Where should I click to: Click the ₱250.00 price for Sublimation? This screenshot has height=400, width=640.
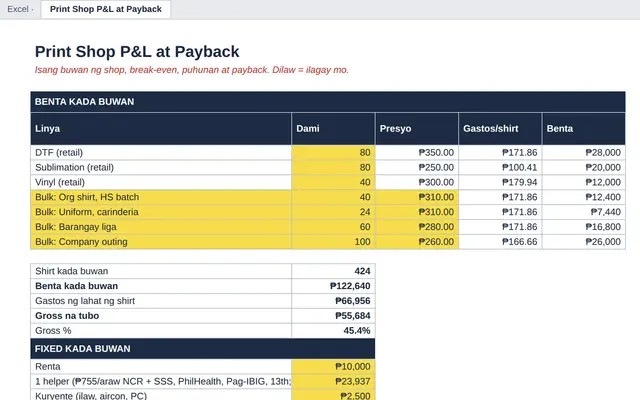point(417,167)
